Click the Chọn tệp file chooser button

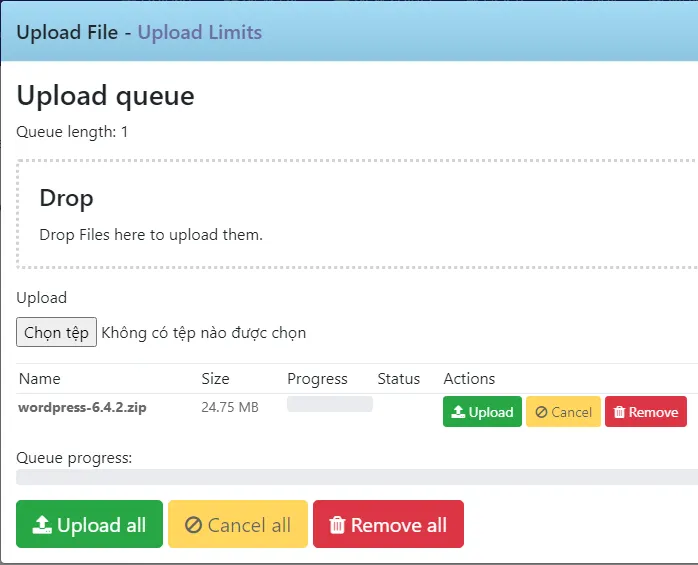56,332
